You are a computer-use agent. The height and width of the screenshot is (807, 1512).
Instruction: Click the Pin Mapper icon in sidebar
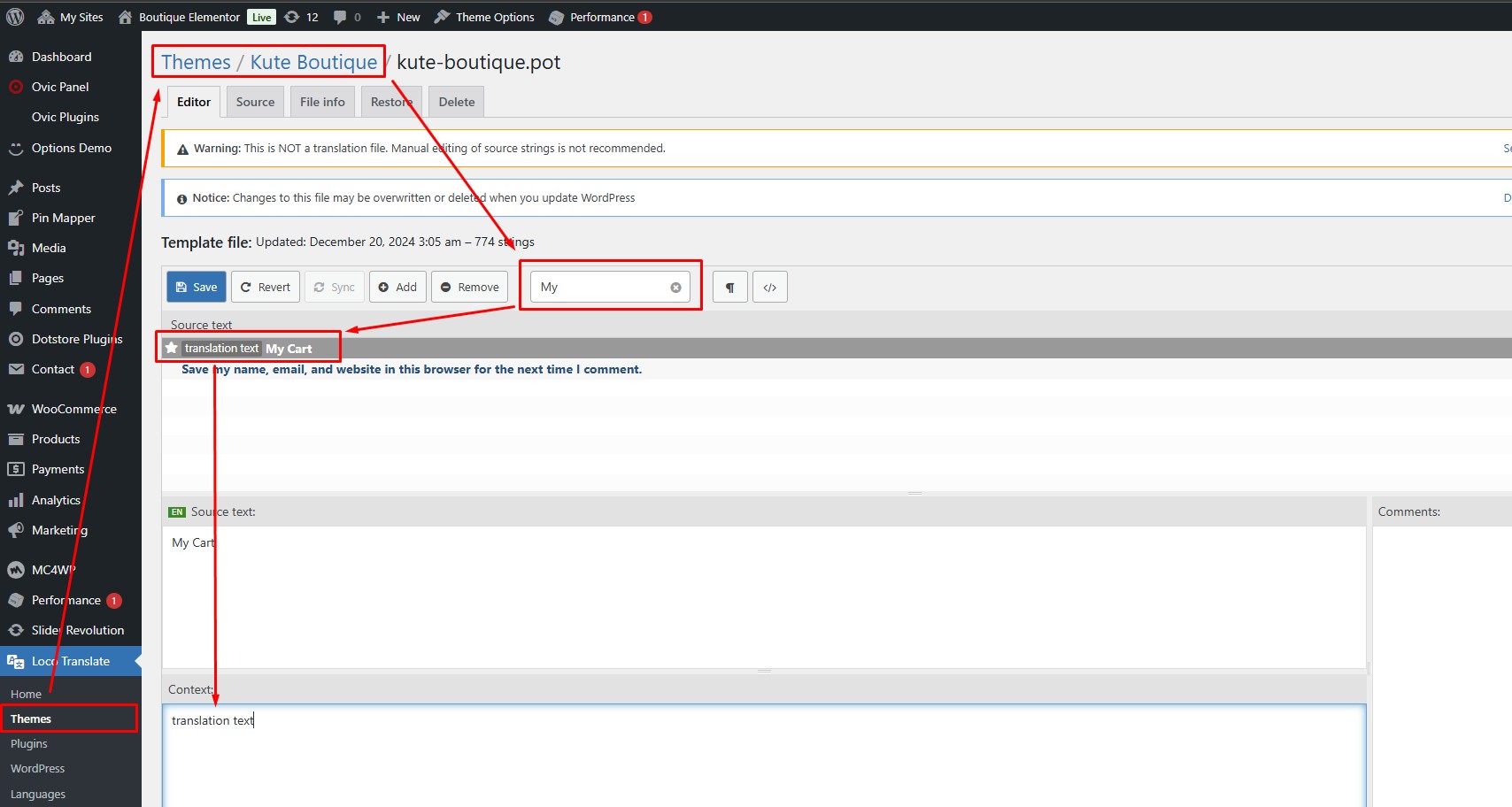[15, 218]
